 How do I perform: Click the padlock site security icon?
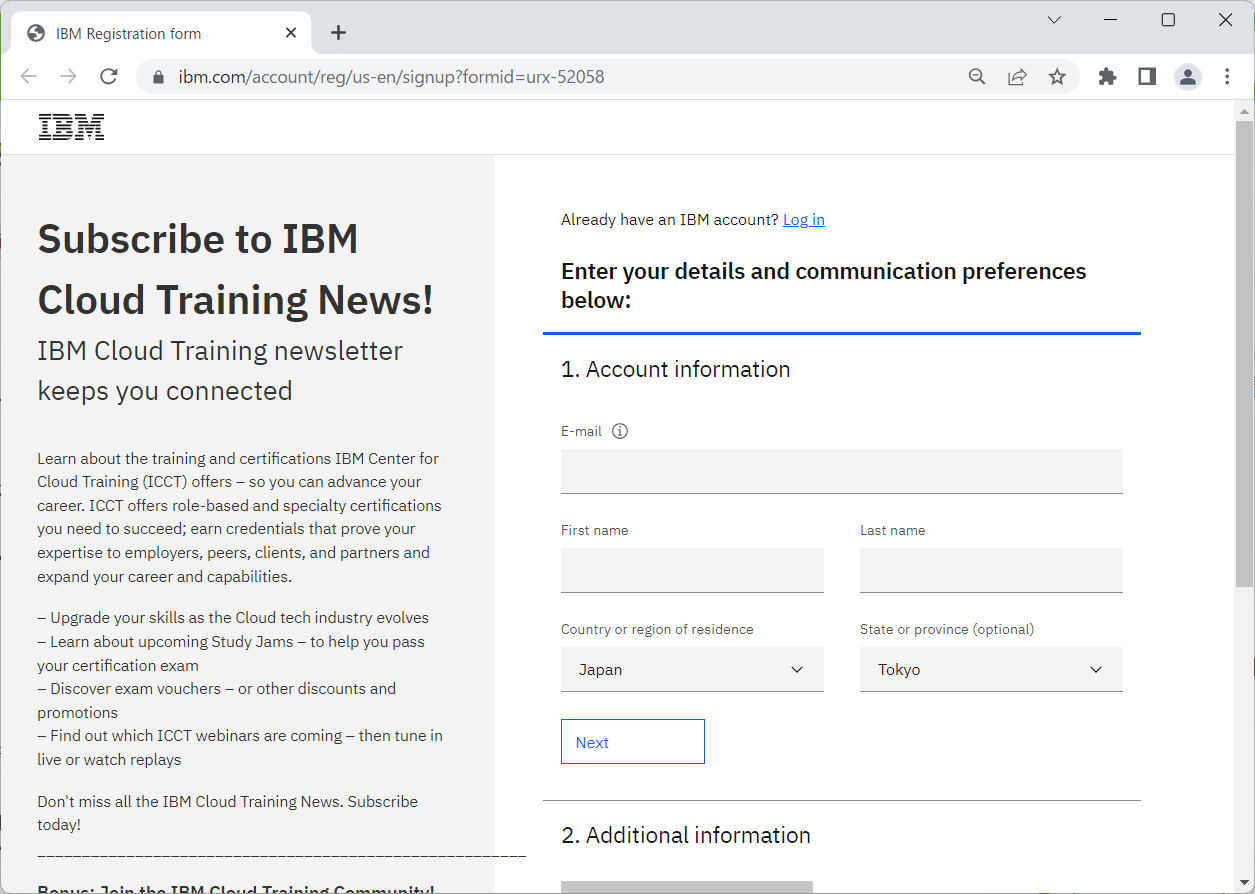tap(157, 76)
